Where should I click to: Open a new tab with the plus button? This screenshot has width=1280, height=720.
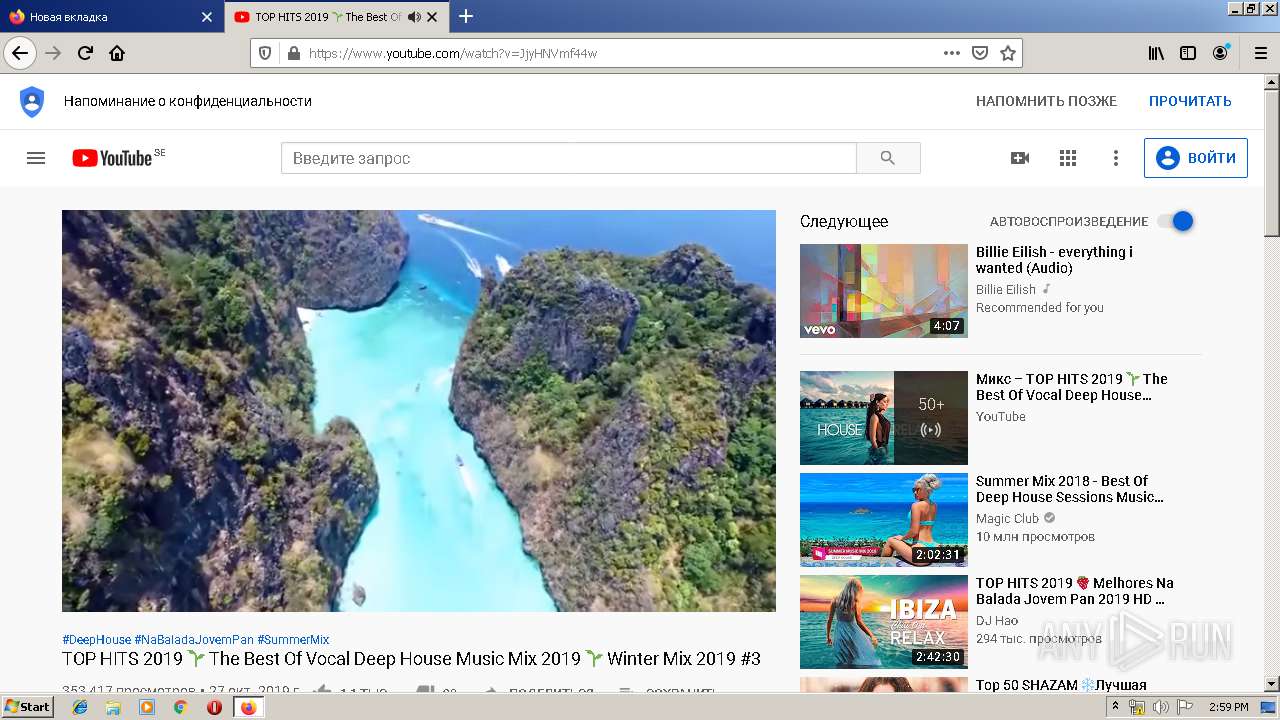(x=466, y=16)
